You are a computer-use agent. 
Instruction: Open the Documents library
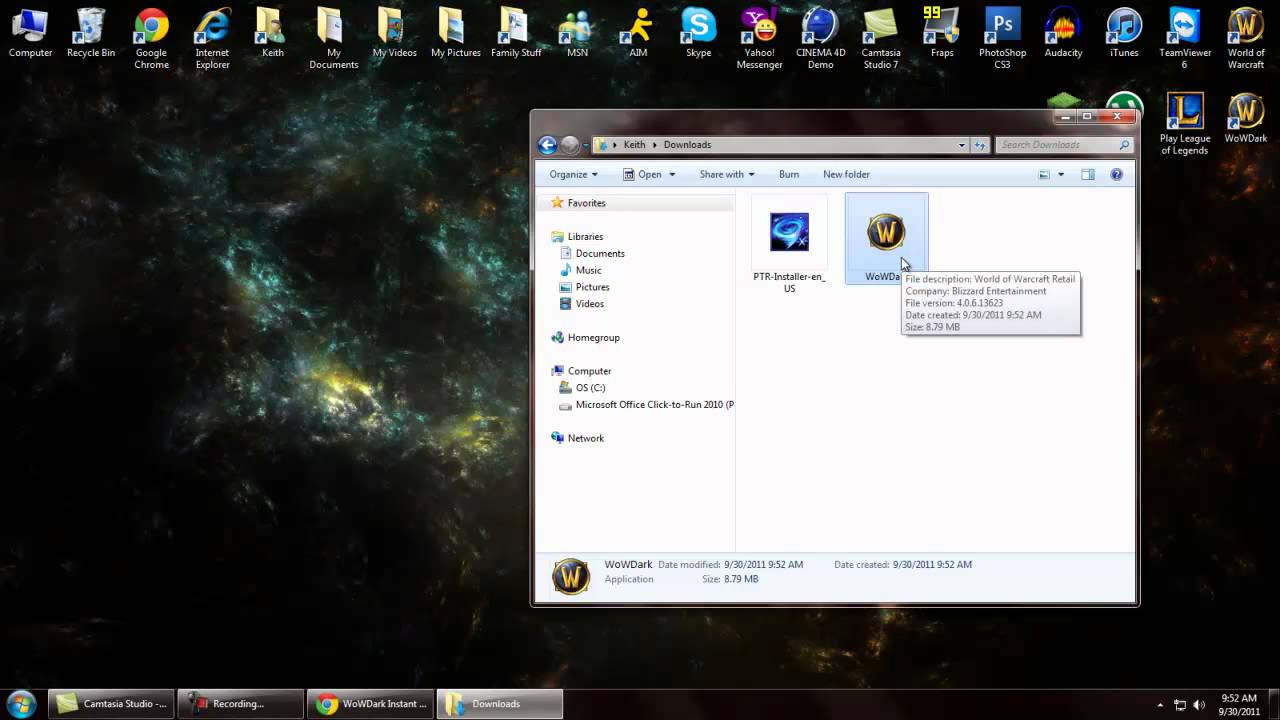tap(600, 254)
